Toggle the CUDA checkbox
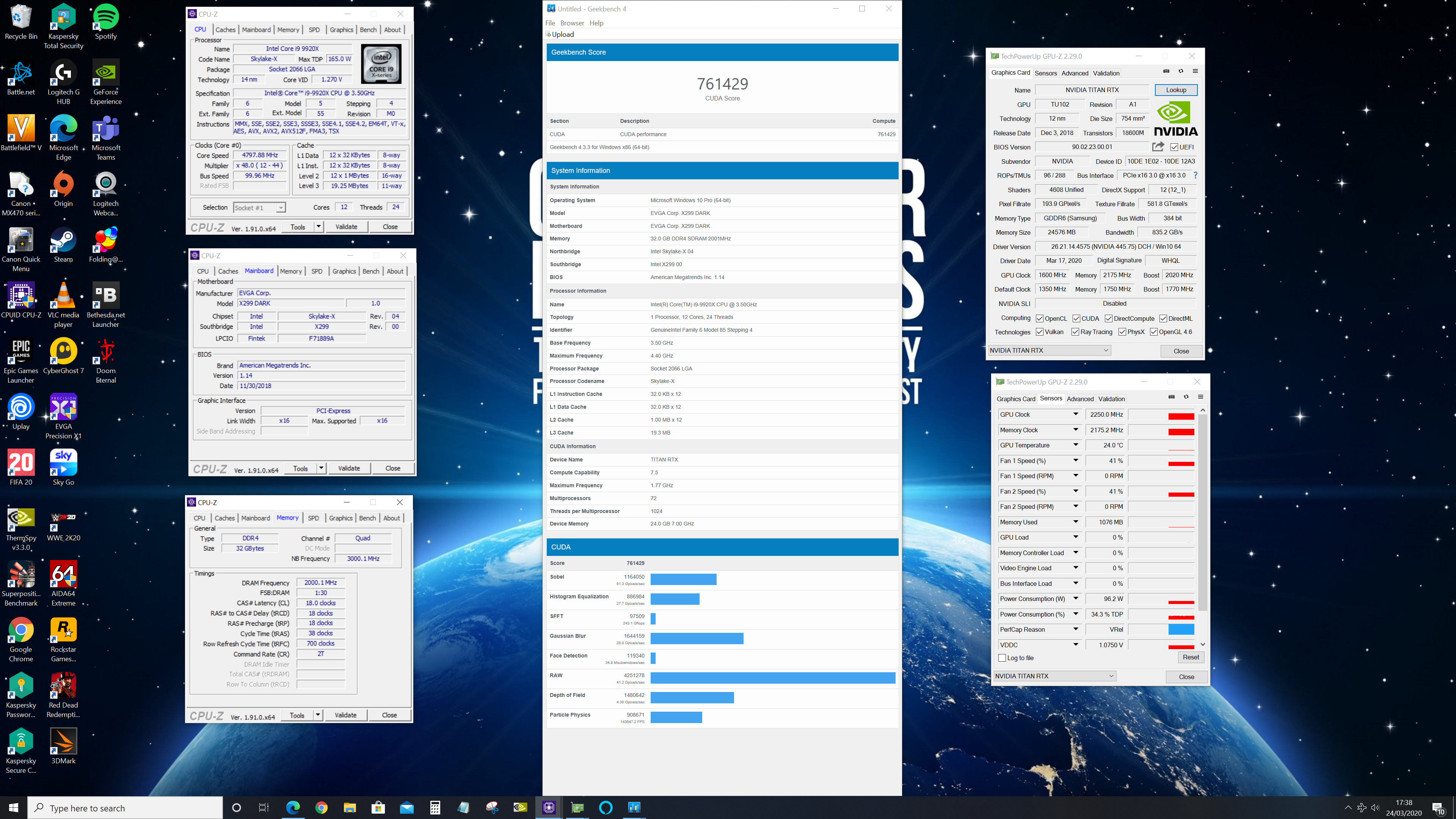Screen dimensions: 1456x819 (1076, 319)
